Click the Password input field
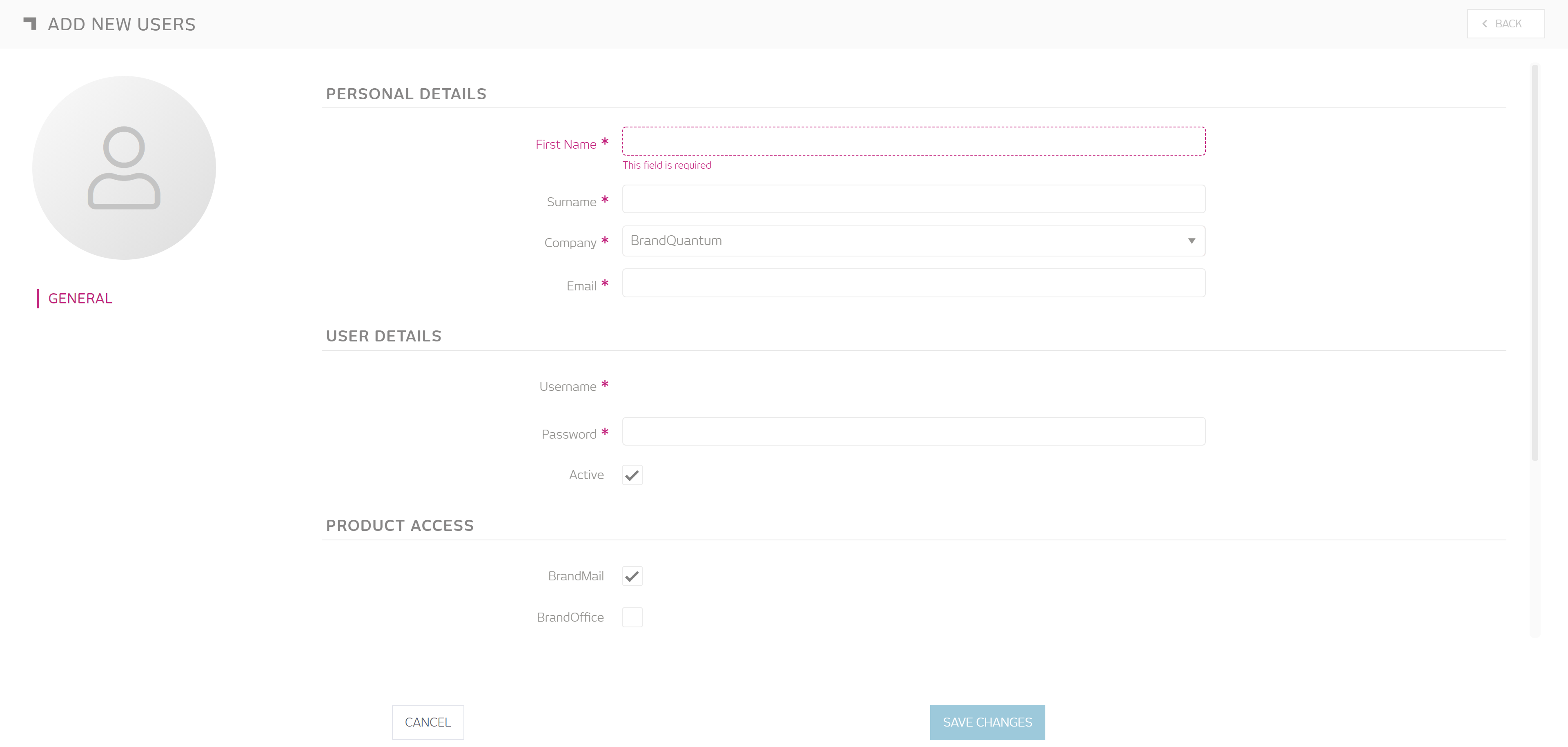The width and height of the screenshot is (1568, 747). pyautogui.click(x=913, y=431)
